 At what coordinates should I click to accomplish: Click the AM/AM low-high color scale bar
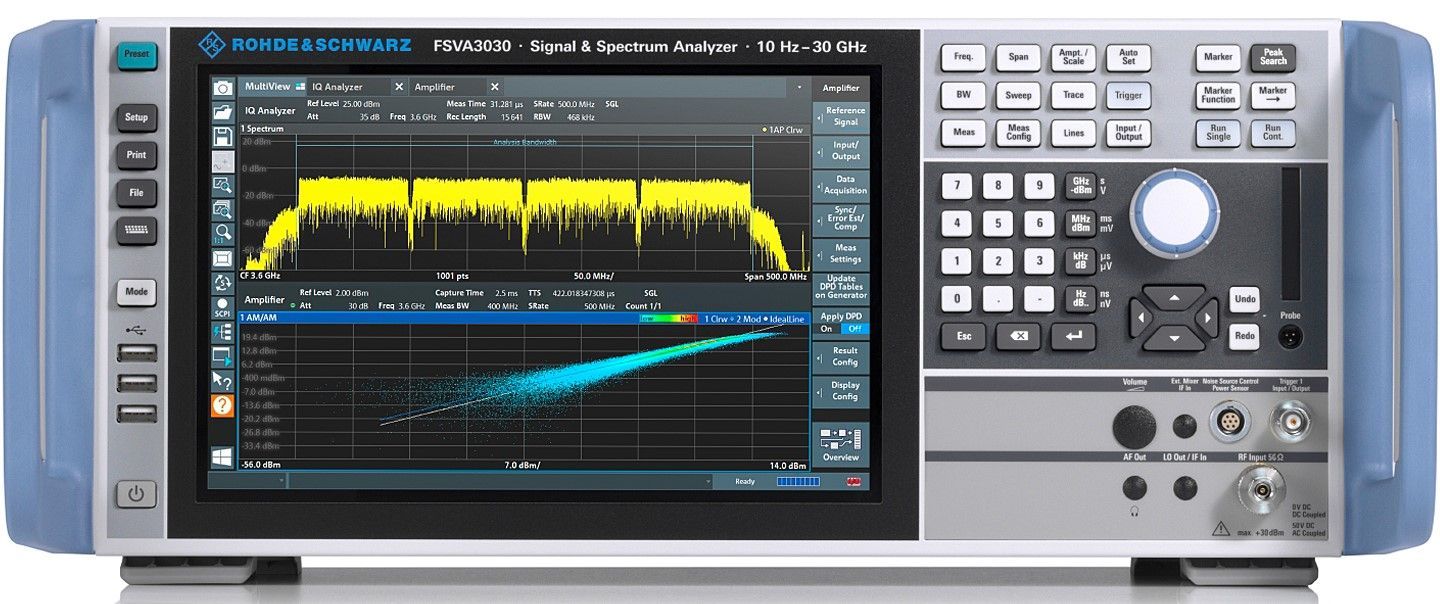point(669,318)
